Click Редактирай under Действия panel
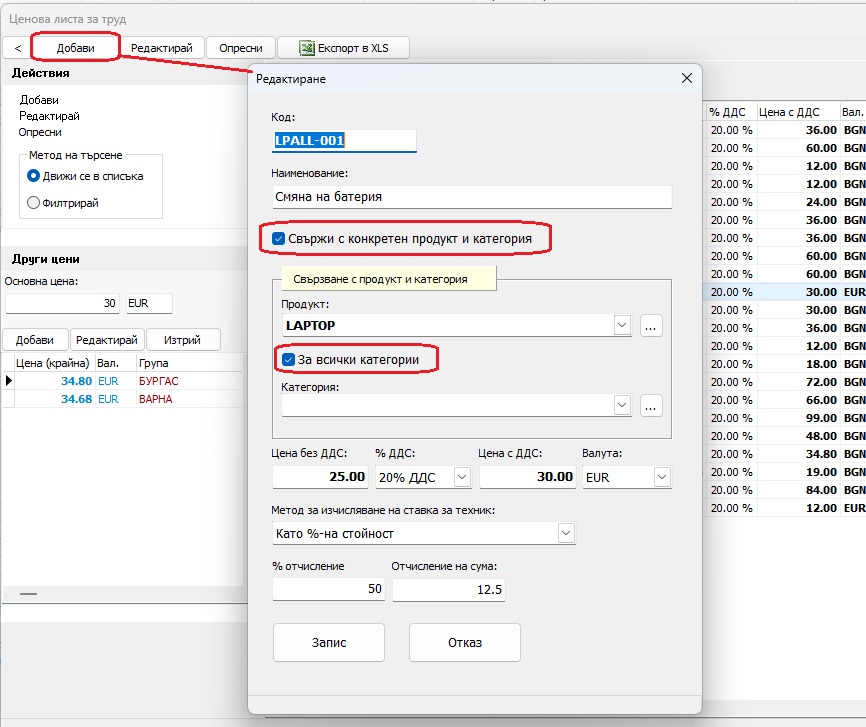The image size is (866, 727). pos(50,116)
